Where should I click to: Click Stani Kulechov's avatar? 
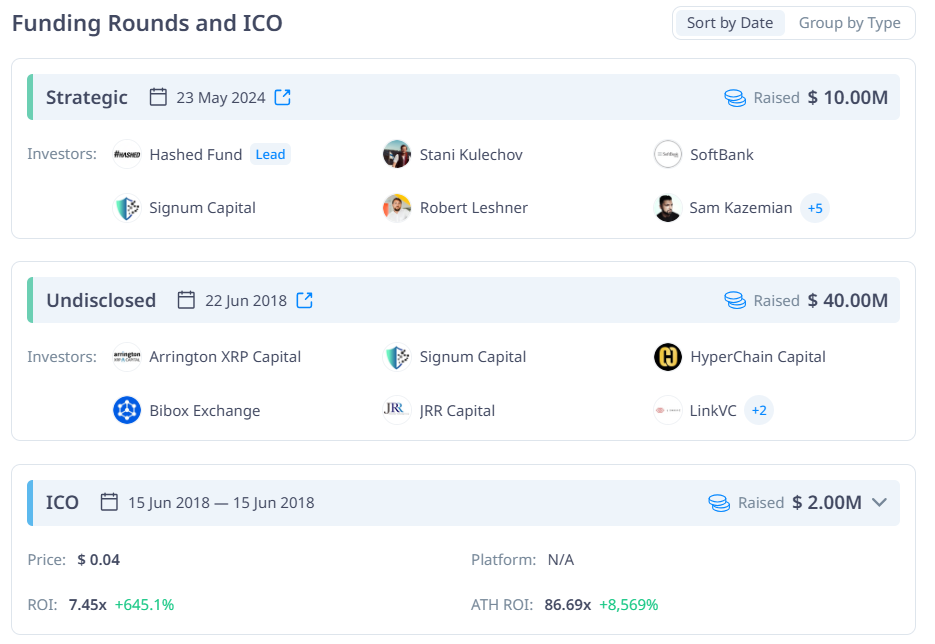[x=397, y=154]
